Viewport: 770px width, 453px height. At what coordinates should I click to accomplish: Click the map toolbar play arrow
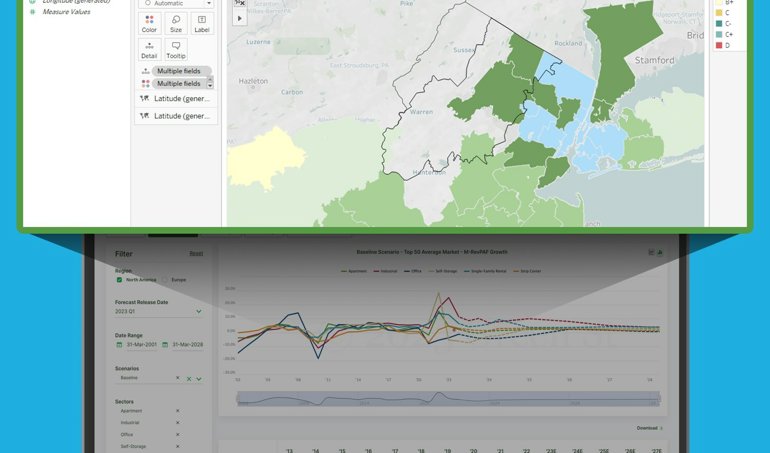click(239, 18)
